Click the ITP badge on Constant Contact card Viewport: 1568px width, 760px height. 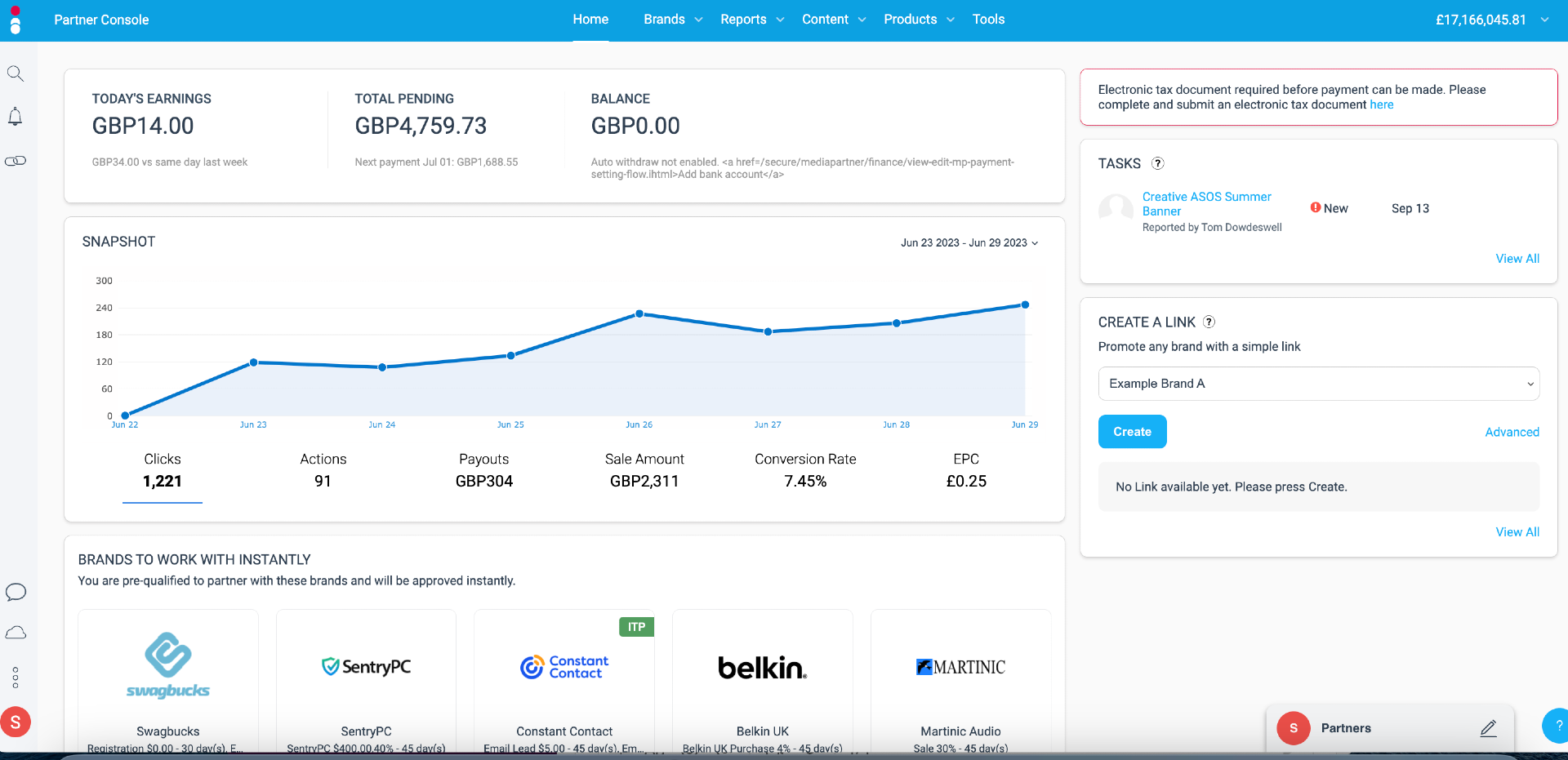(636, 627)
